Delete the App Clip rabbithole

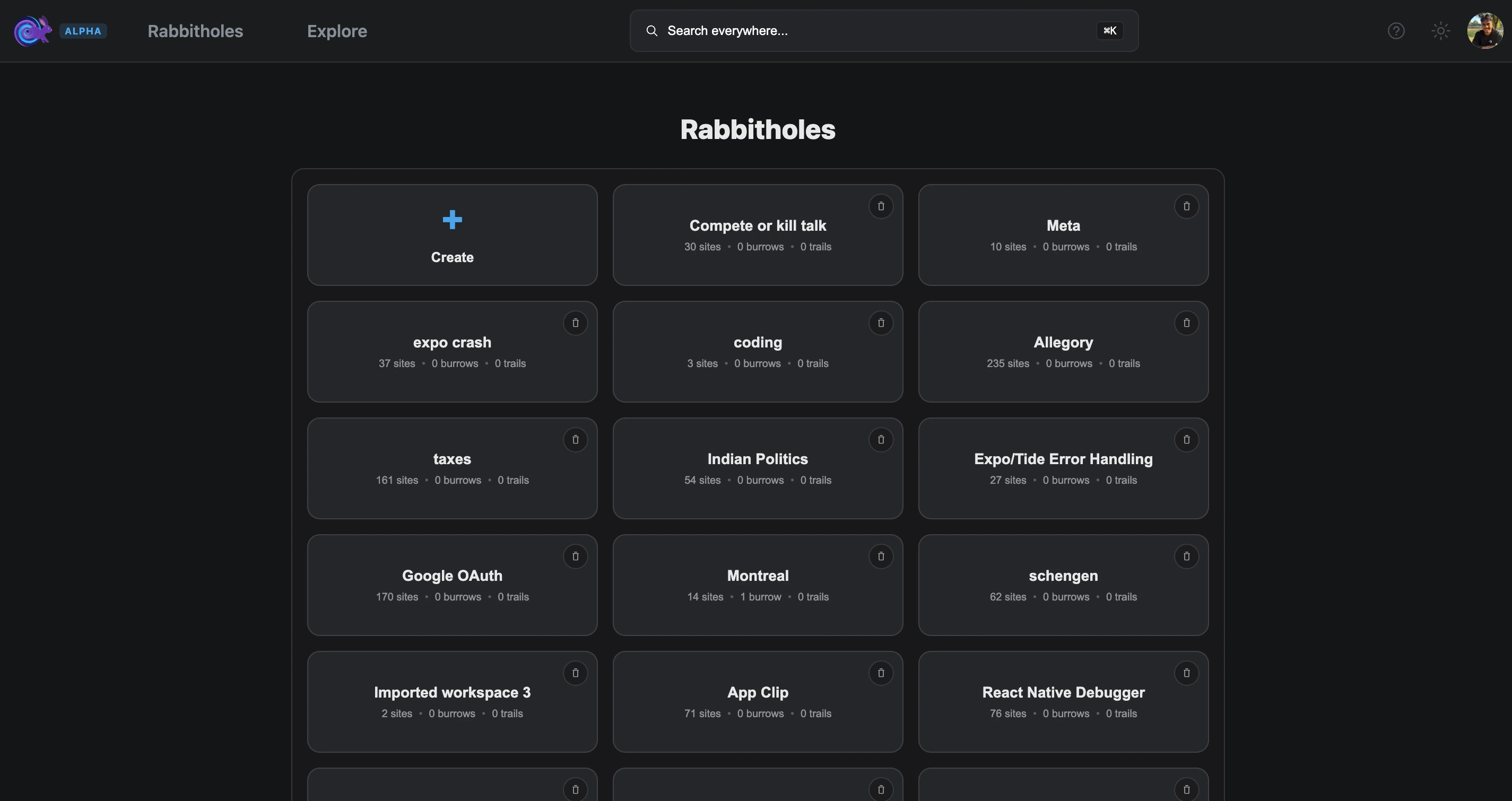(881, 673)
